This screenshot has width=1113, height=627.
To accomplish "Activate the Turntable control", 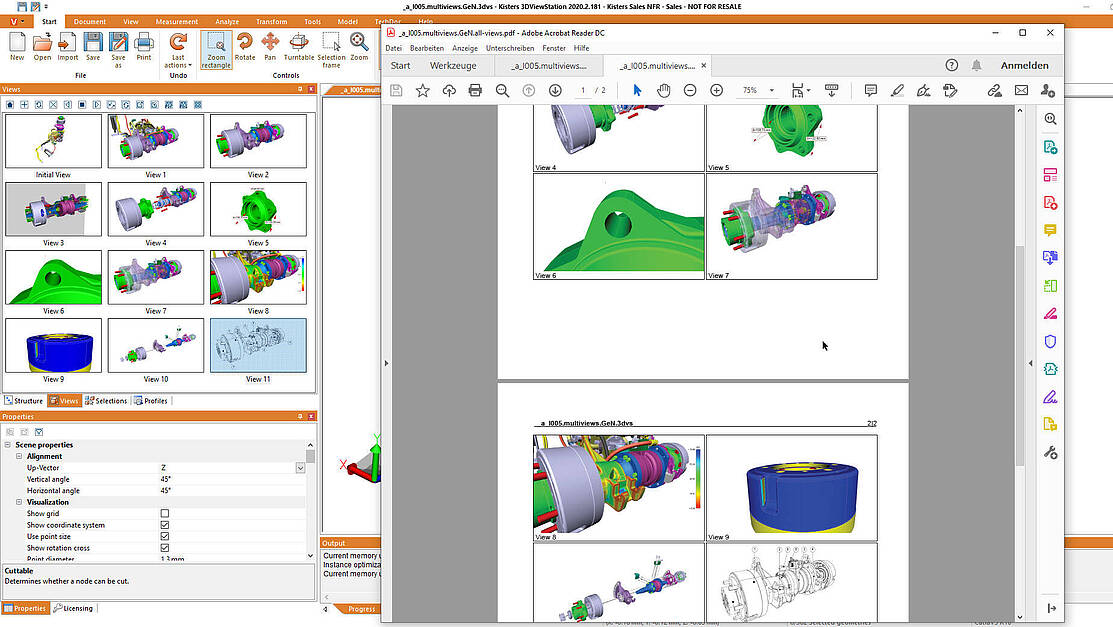I will point(299,47).
